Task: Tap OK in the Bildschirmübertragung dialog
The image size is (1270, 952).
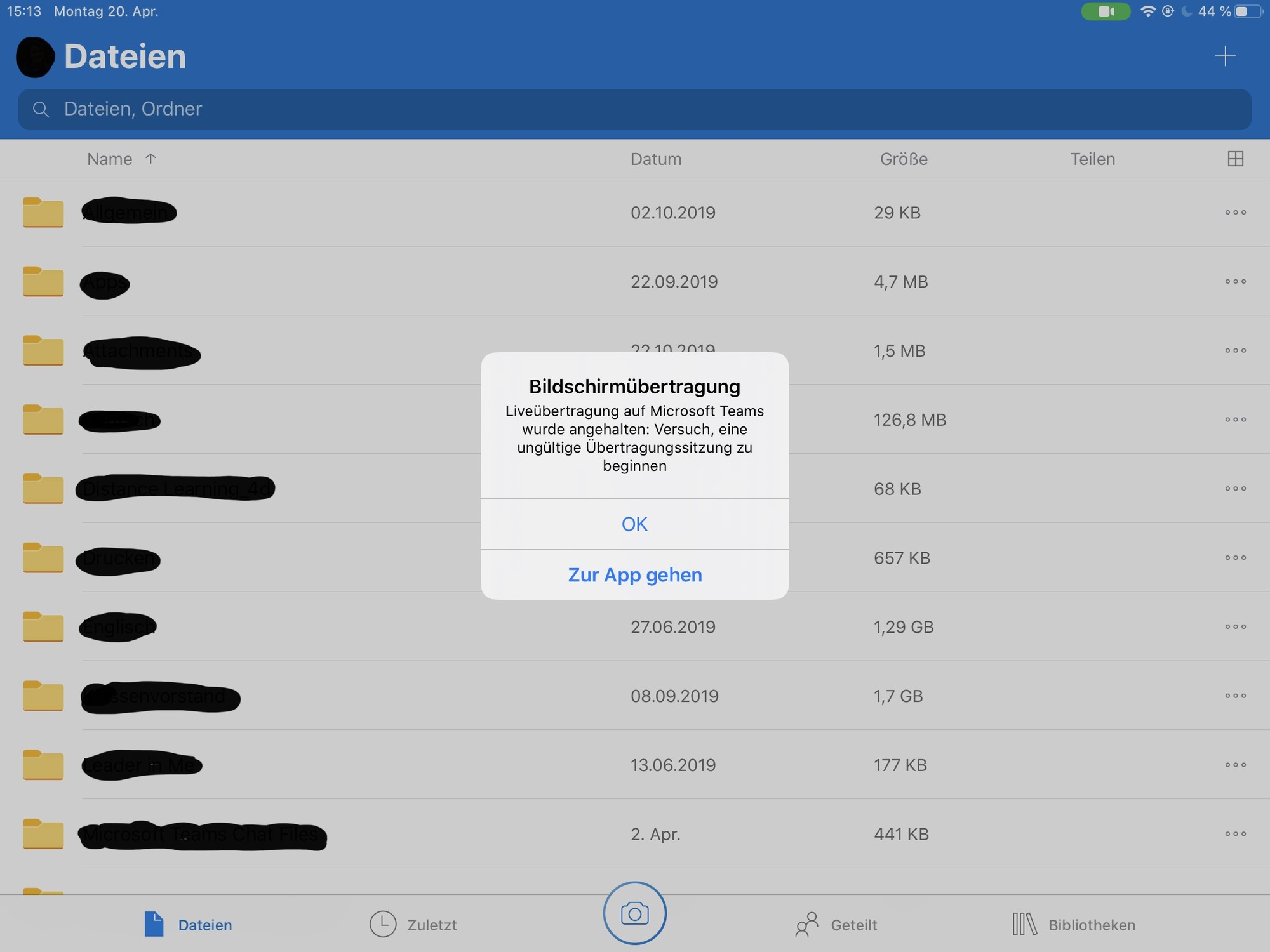Action: 634,524
